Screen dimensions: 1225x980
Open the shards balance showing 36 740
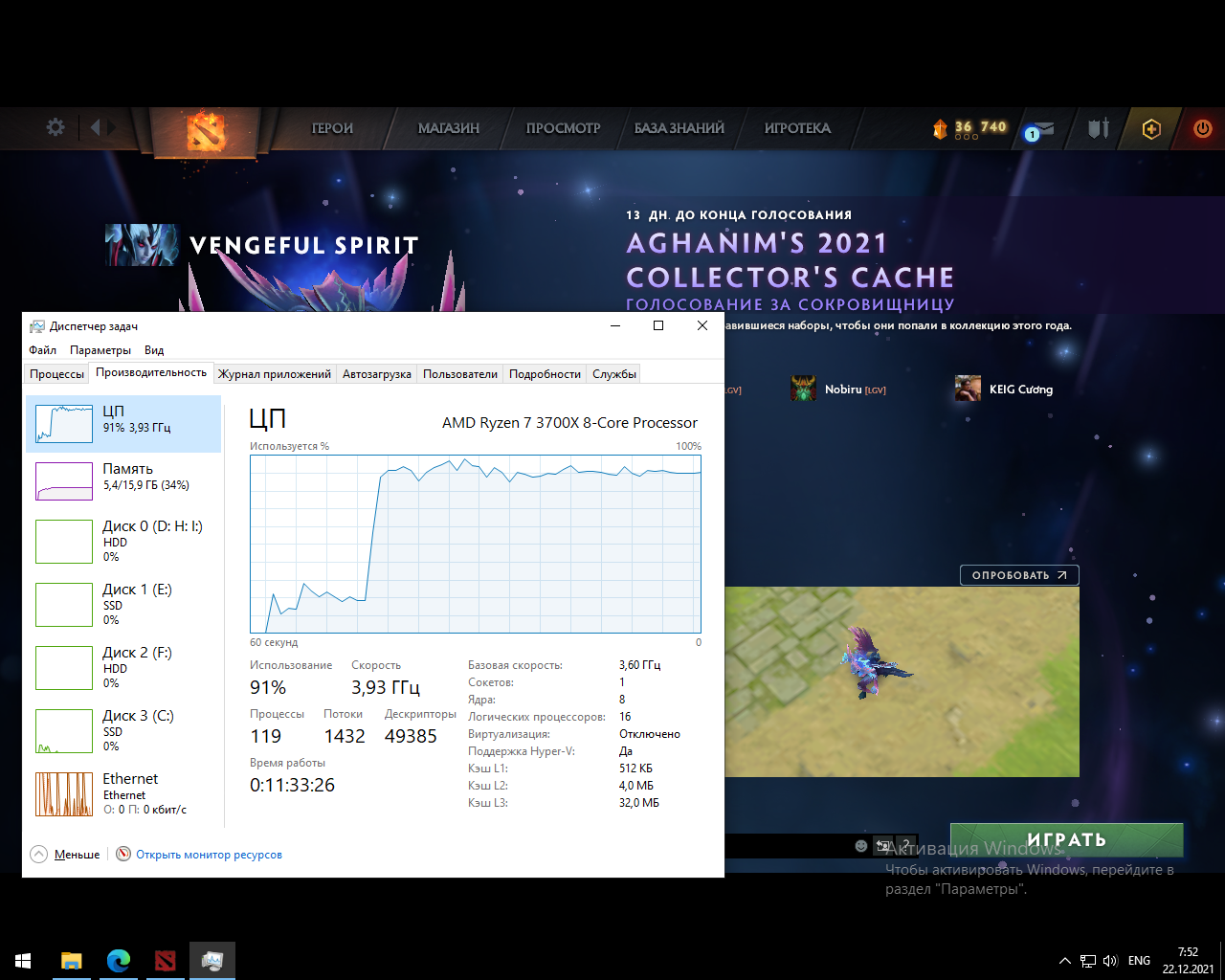970,127
